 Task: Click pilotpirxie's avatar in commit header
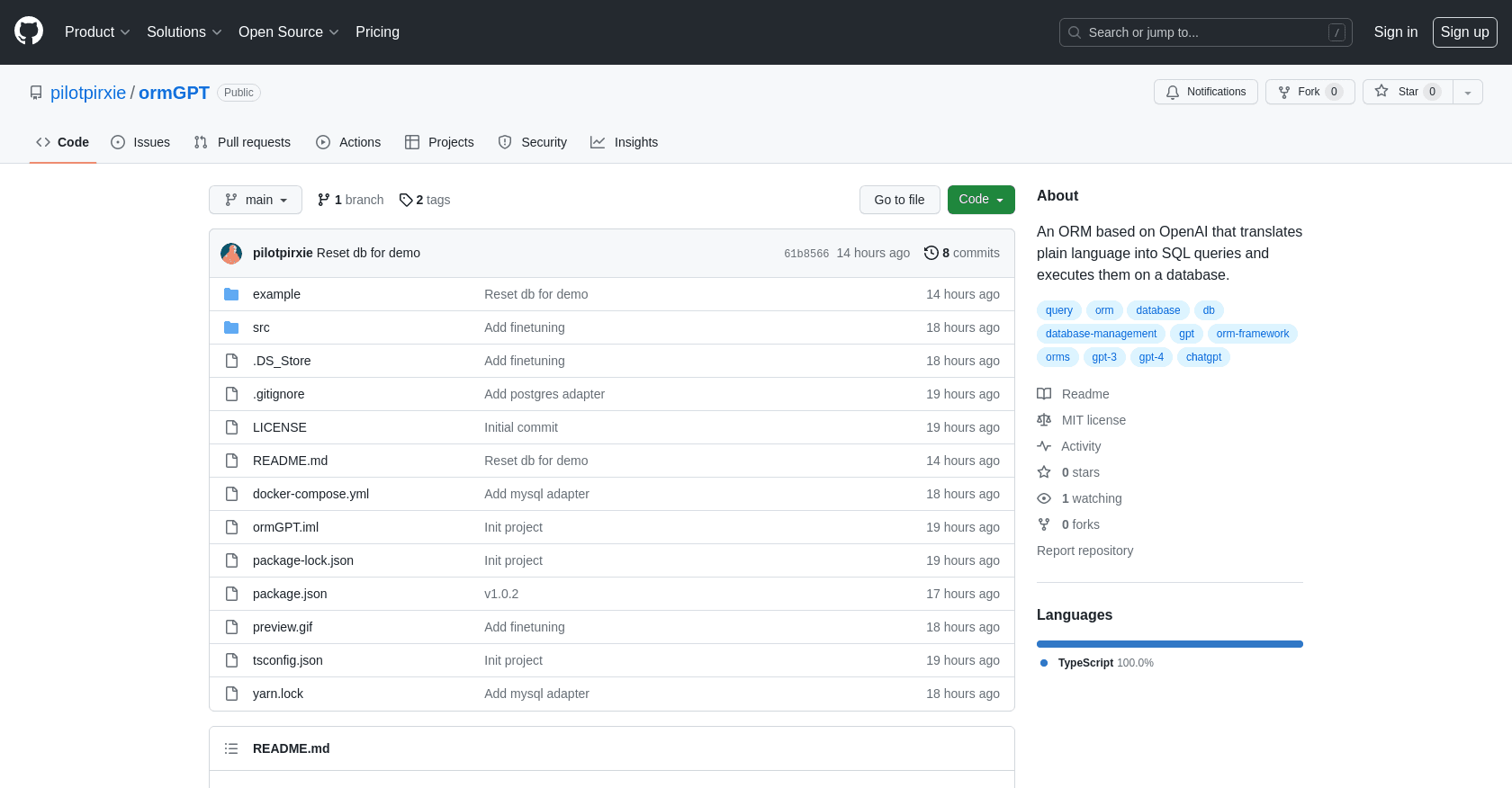pos(231,253)
